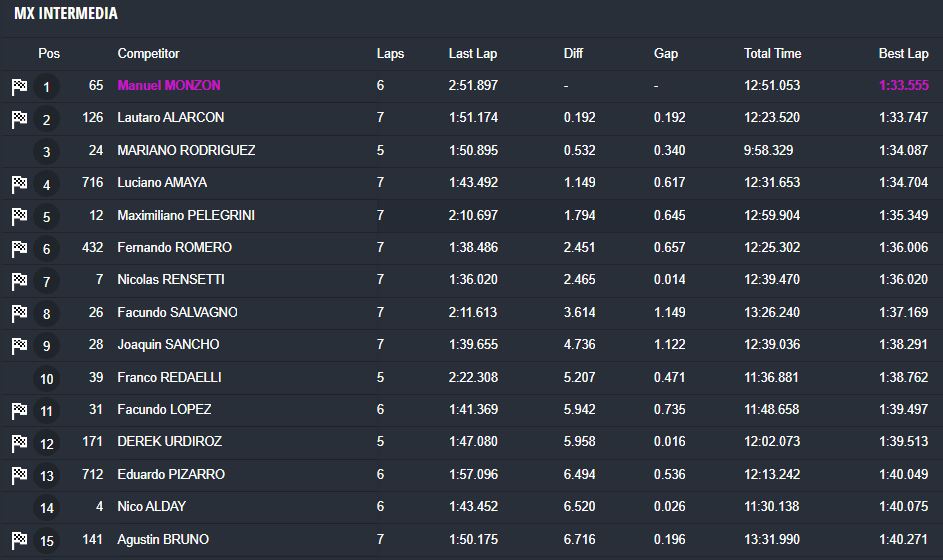Viewport: 943px width, 560px height.
Task: Sort by the Pos column header
Action: tap(49, 54)
